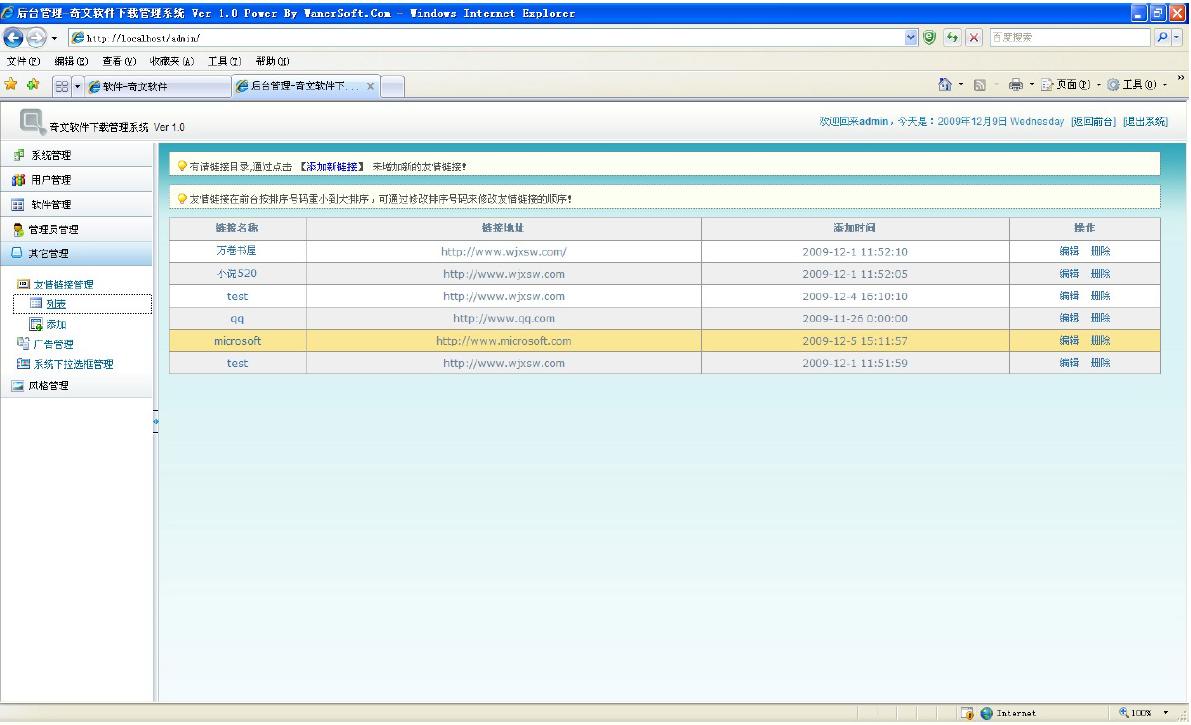Click the Favorites star icon

coord(11,84)
